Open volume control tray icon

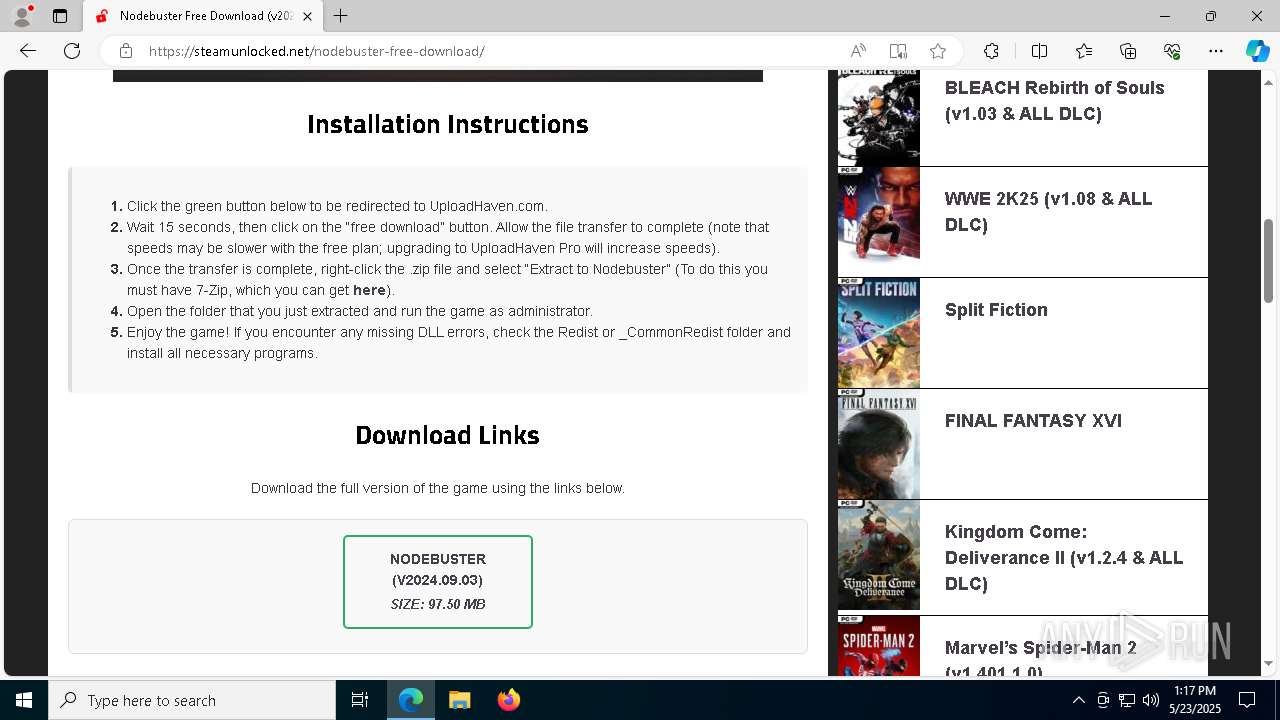[1151, 700]
